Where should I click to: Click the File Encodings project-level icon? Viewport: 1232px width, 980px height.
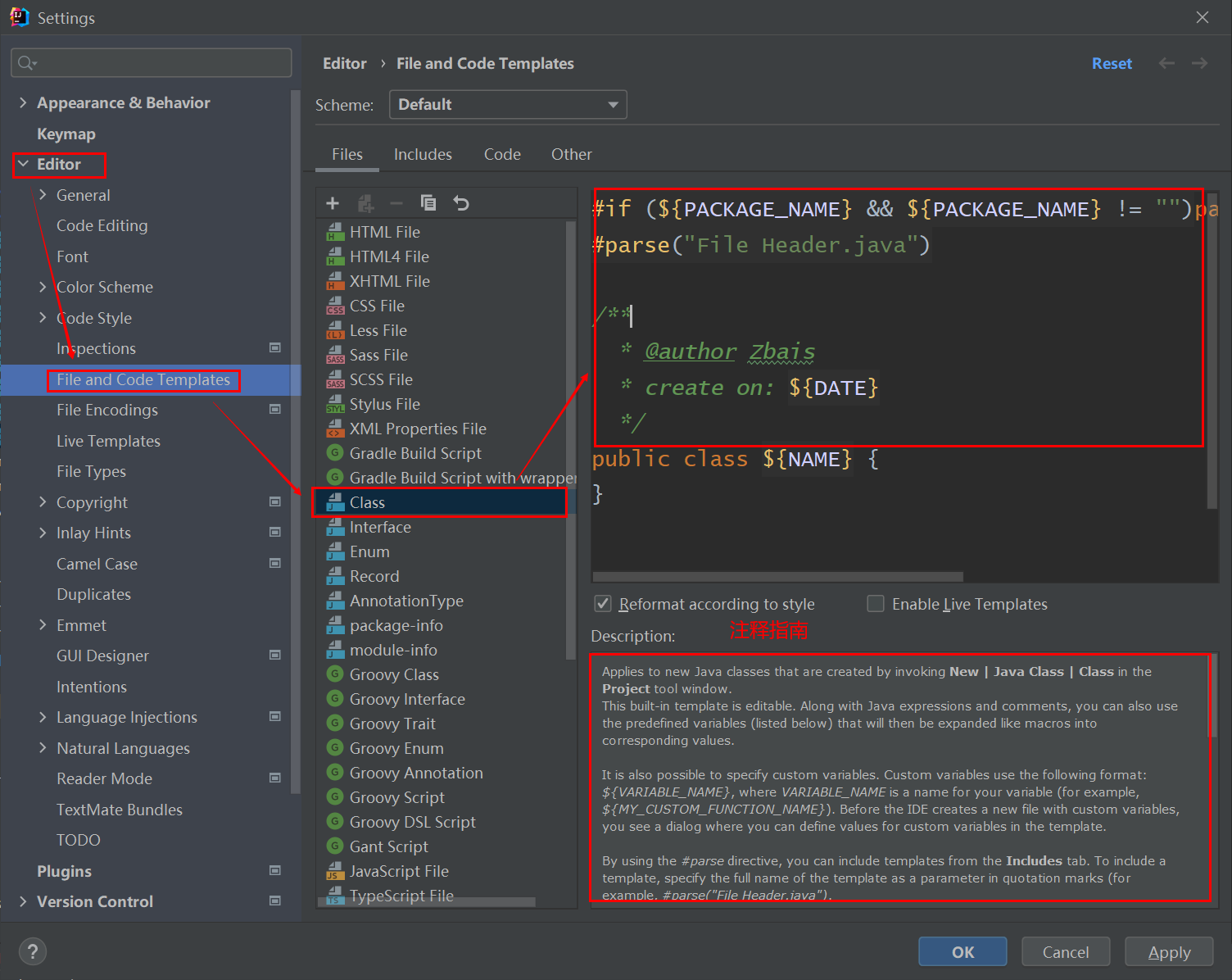tap(275, 409)
